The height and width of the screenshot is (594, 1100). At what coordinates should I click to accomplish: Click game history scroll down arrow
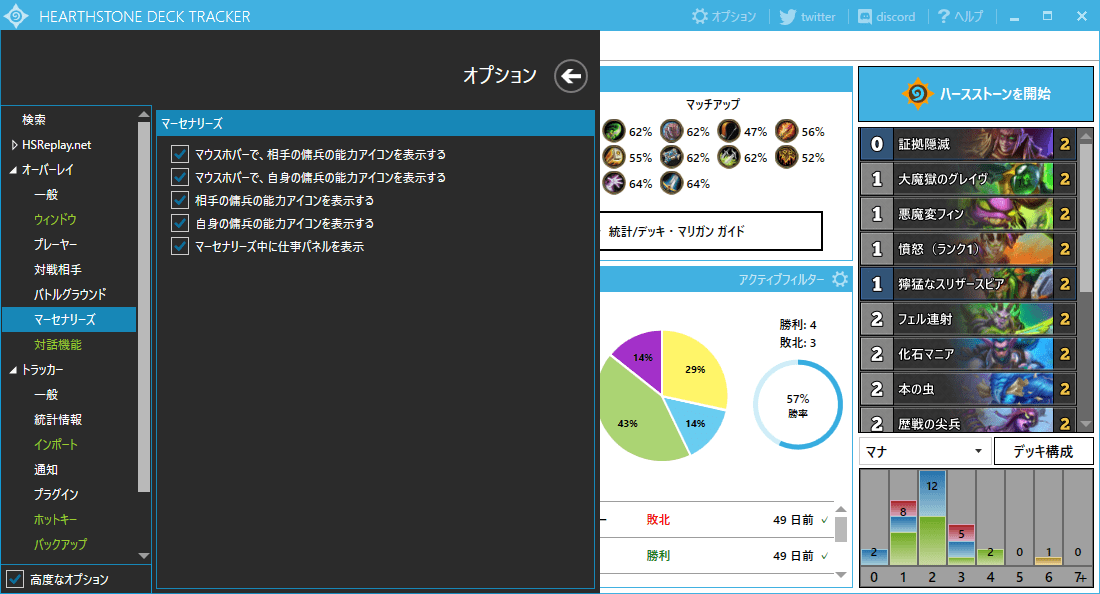(x=840, y=574)
